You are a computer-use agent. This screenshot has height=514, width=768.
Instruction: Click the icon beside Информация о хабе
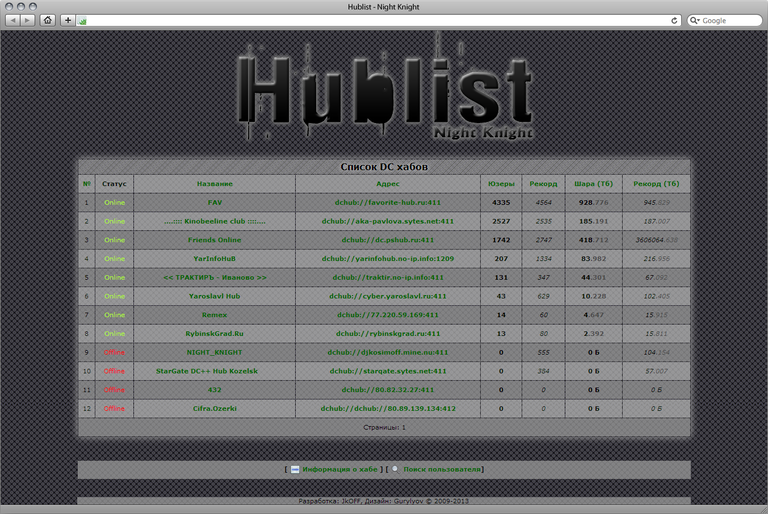(295, 468)
